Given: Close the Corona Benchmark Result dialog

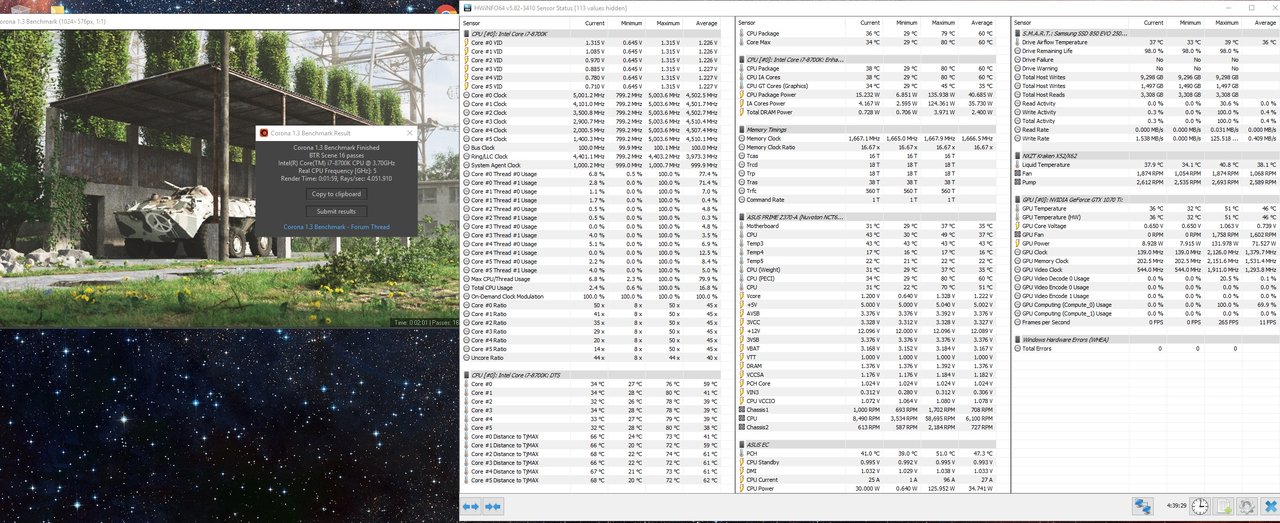Looking at the screenshot, I should coord(409,132).
